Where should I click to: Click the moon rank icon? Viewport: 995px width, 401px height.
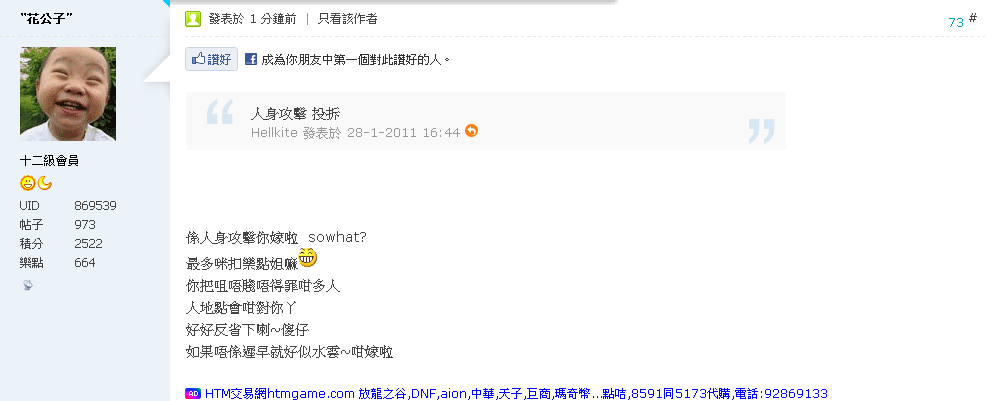44,183
